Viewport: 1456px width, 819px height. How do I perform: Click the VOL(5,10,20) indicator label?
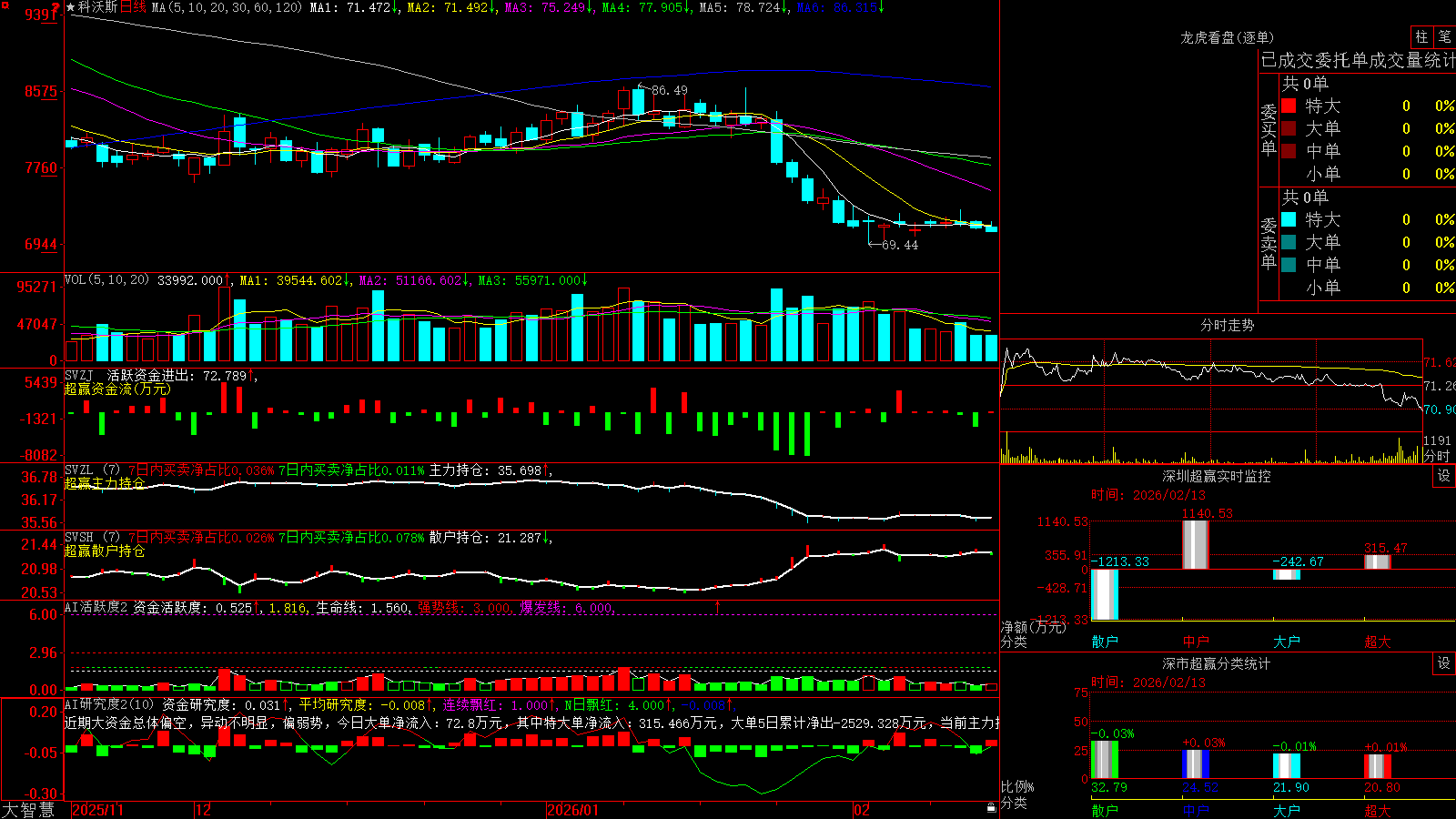107,280
